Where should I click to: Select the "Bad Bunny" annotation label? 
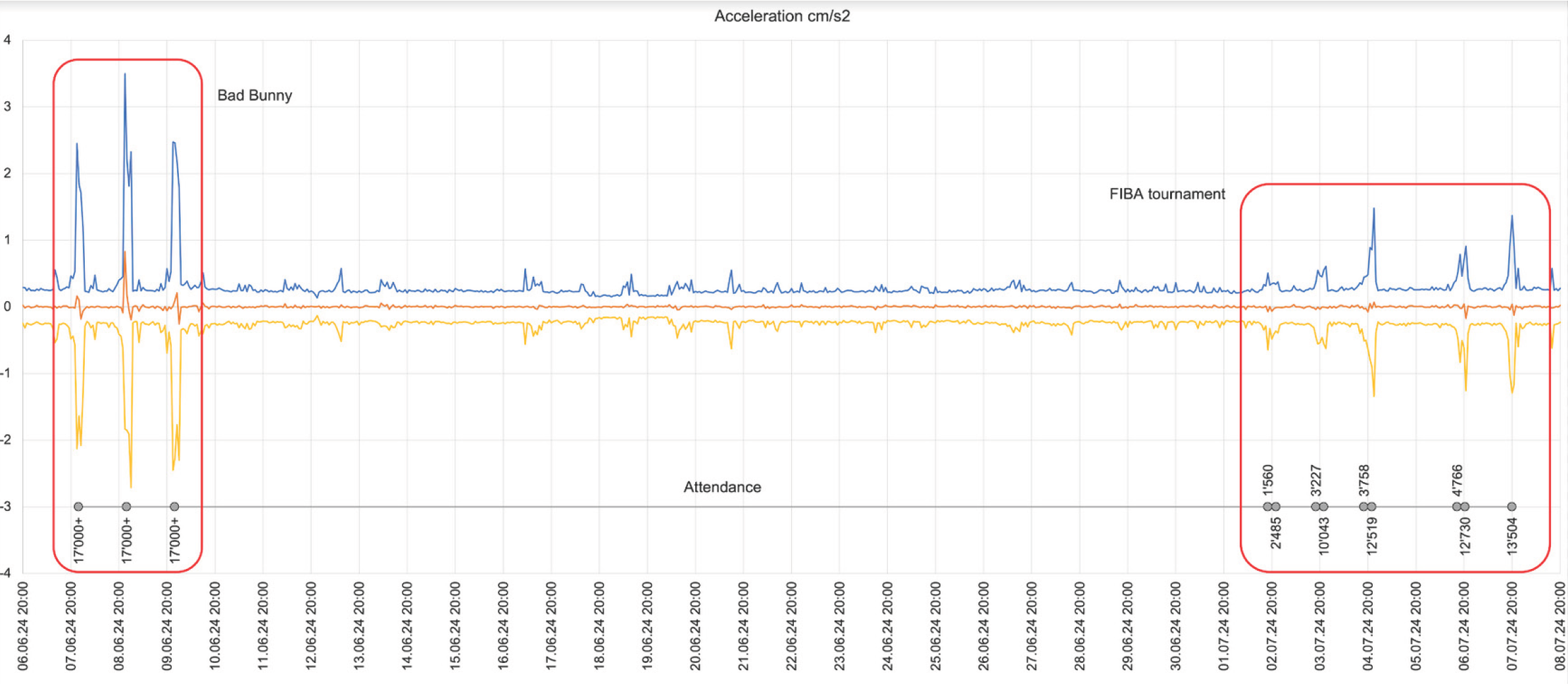point(255,95)
